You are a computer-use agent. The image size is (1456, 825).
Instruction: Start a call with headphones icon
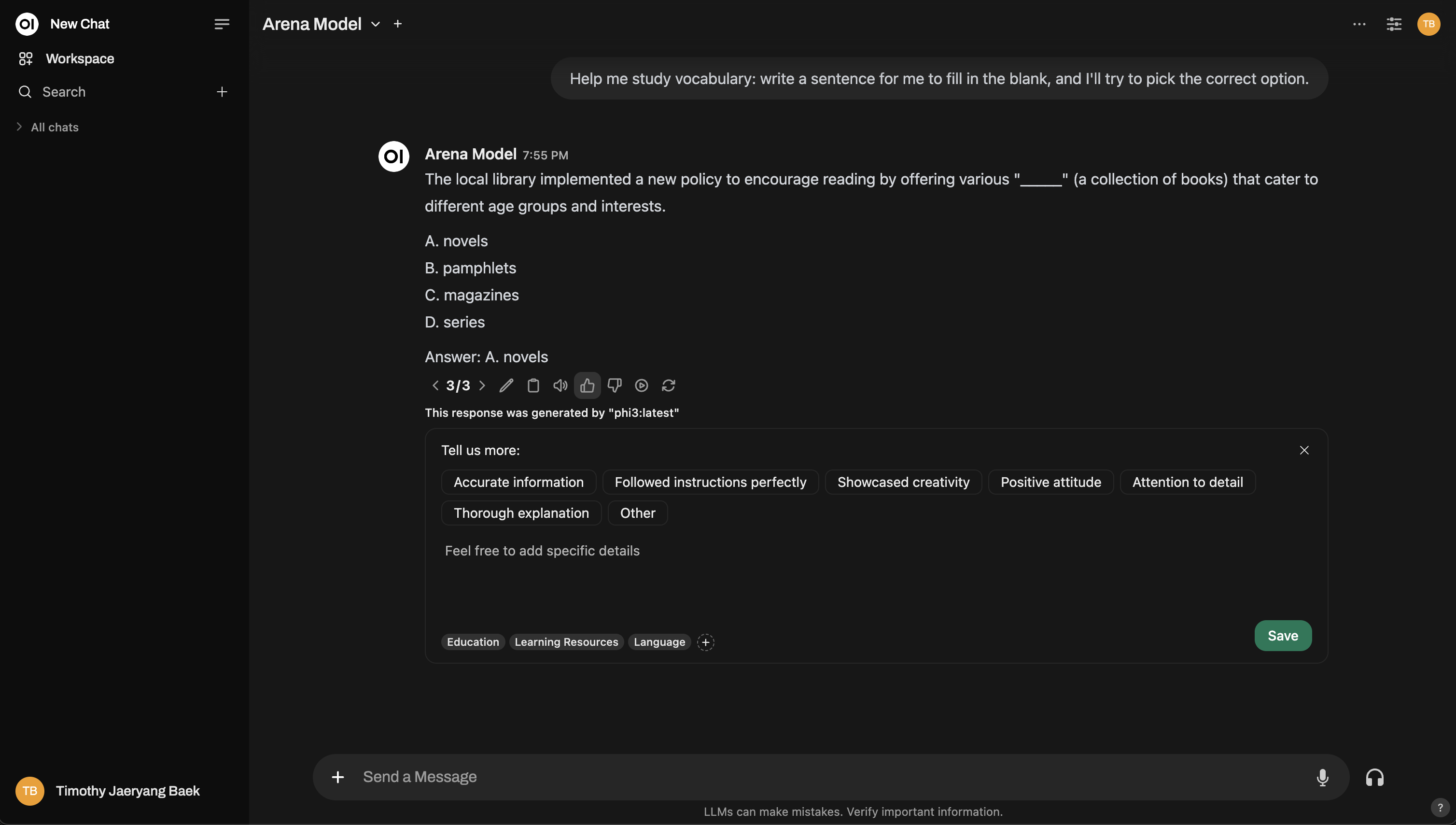[1374, 777]
